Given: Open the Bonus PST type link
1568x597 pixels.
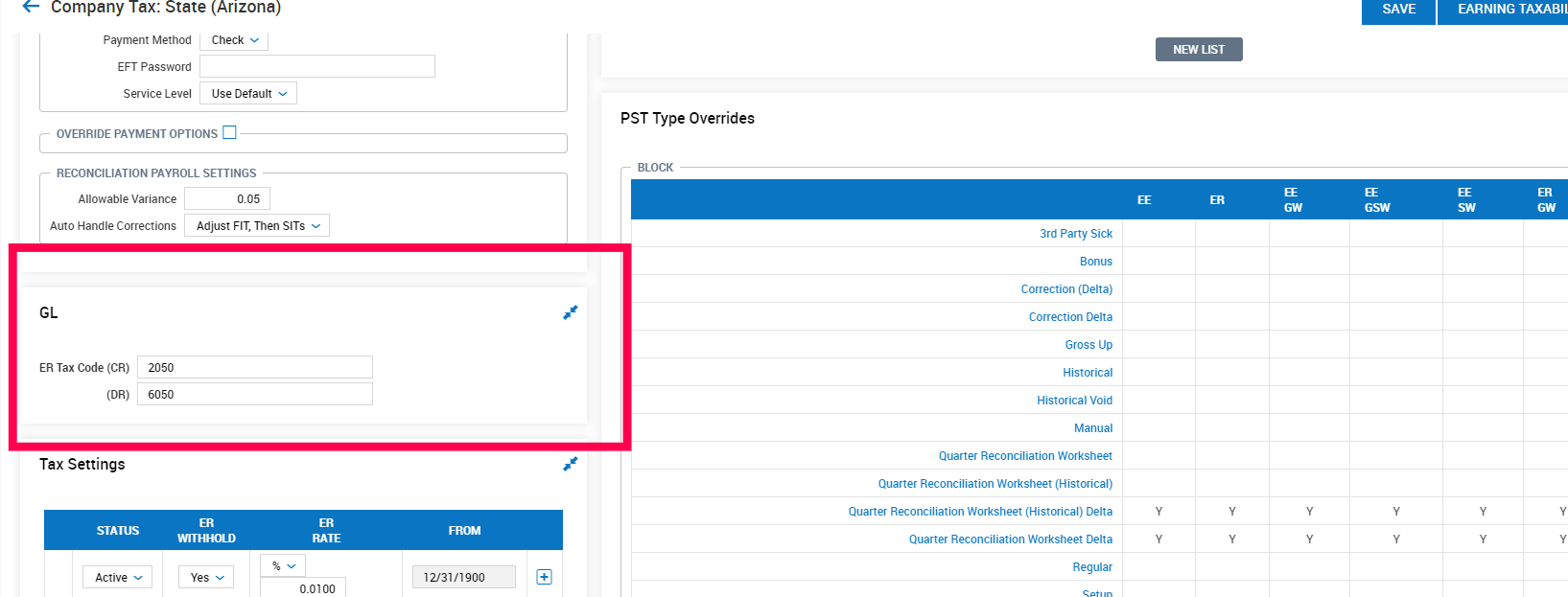Looking at the screenshot, I should pos(1096,261).
